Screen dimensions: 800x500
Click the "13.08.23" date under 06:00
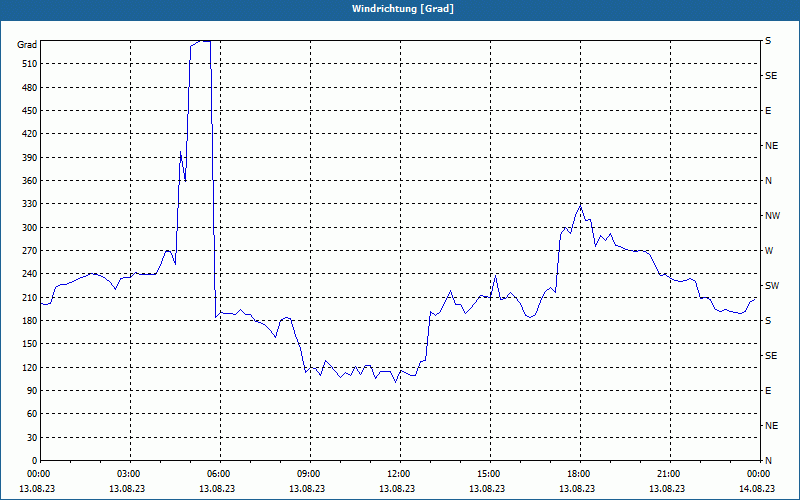217,489
